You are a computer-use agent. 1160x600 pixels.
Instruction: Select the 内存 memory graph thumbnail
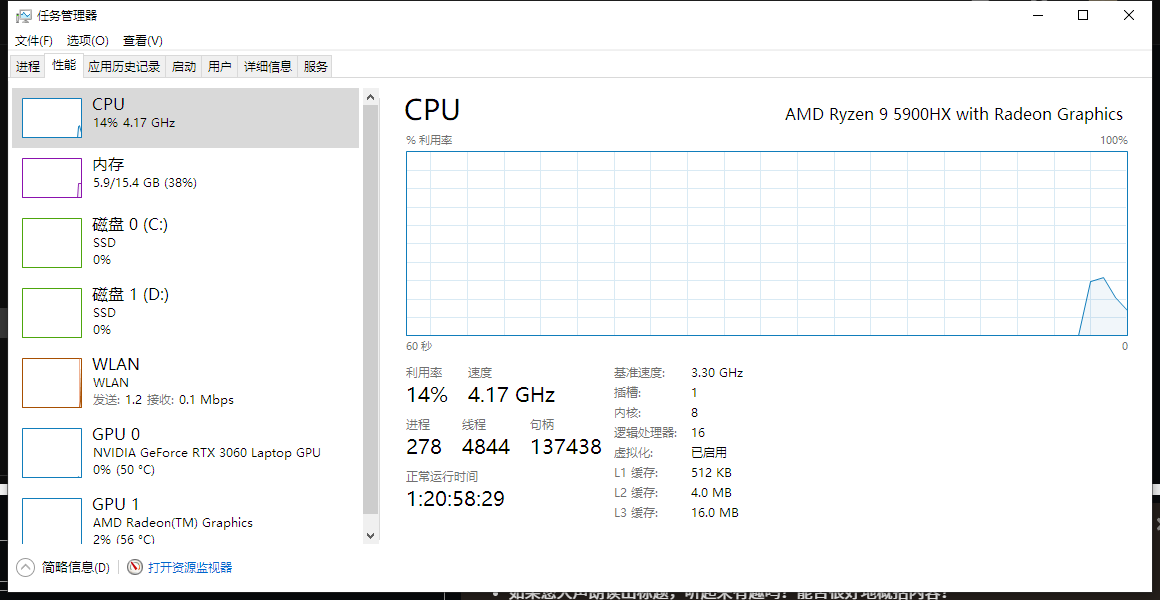pos(52,178)
